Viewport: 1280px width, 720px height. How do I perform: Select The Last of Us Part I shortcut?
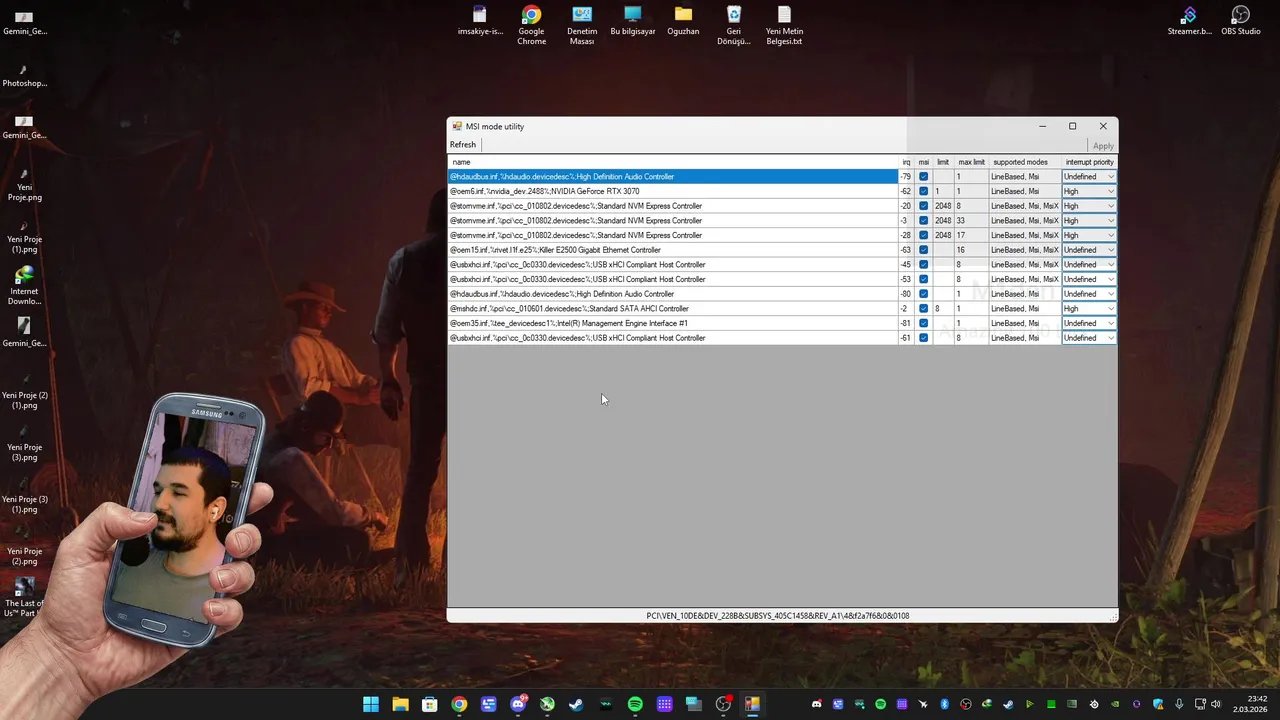[x=24, y=597]
